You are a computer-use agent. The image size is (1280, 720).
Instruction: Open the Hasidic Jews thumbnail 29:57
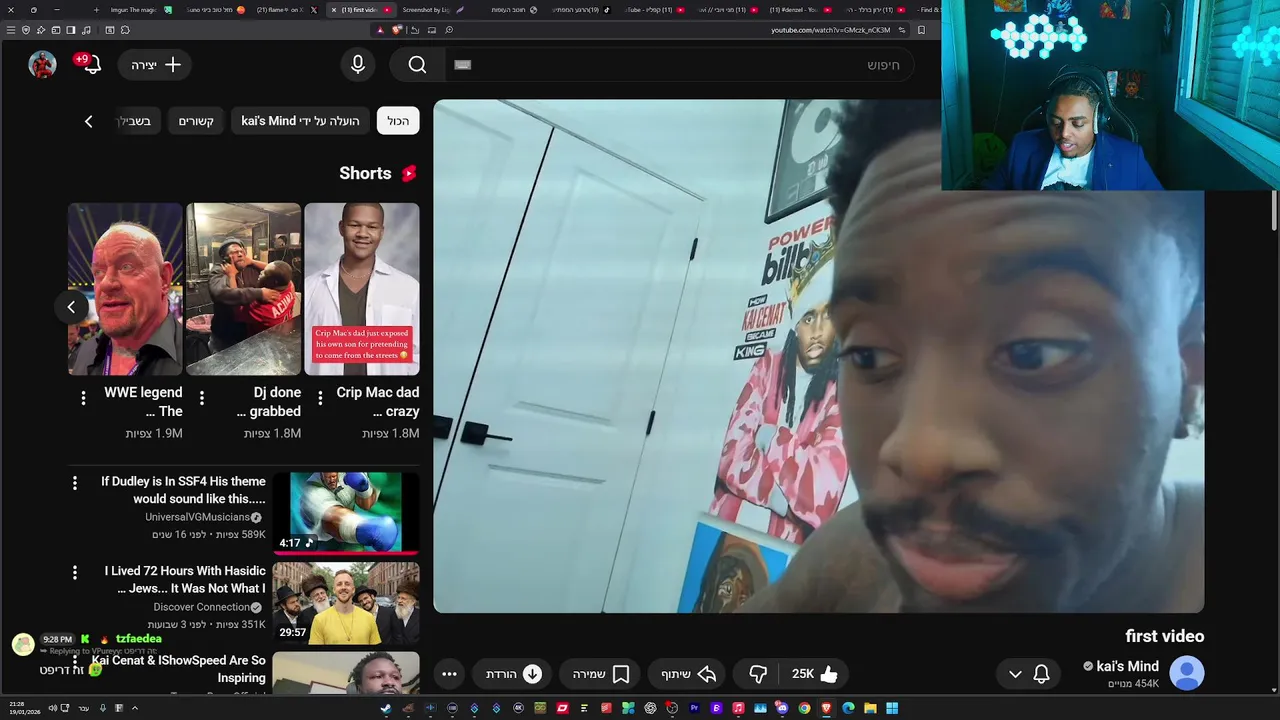tap(346, 603)
